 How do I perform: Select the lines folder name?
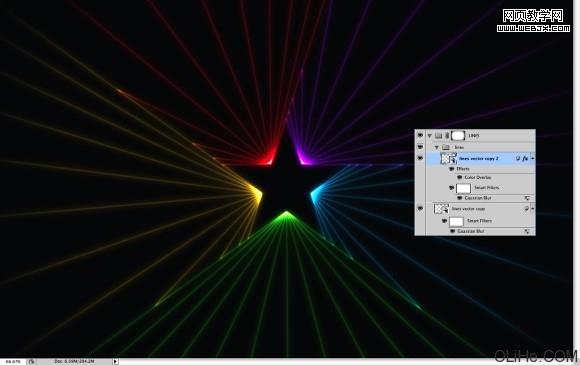[x=459, y=147]
